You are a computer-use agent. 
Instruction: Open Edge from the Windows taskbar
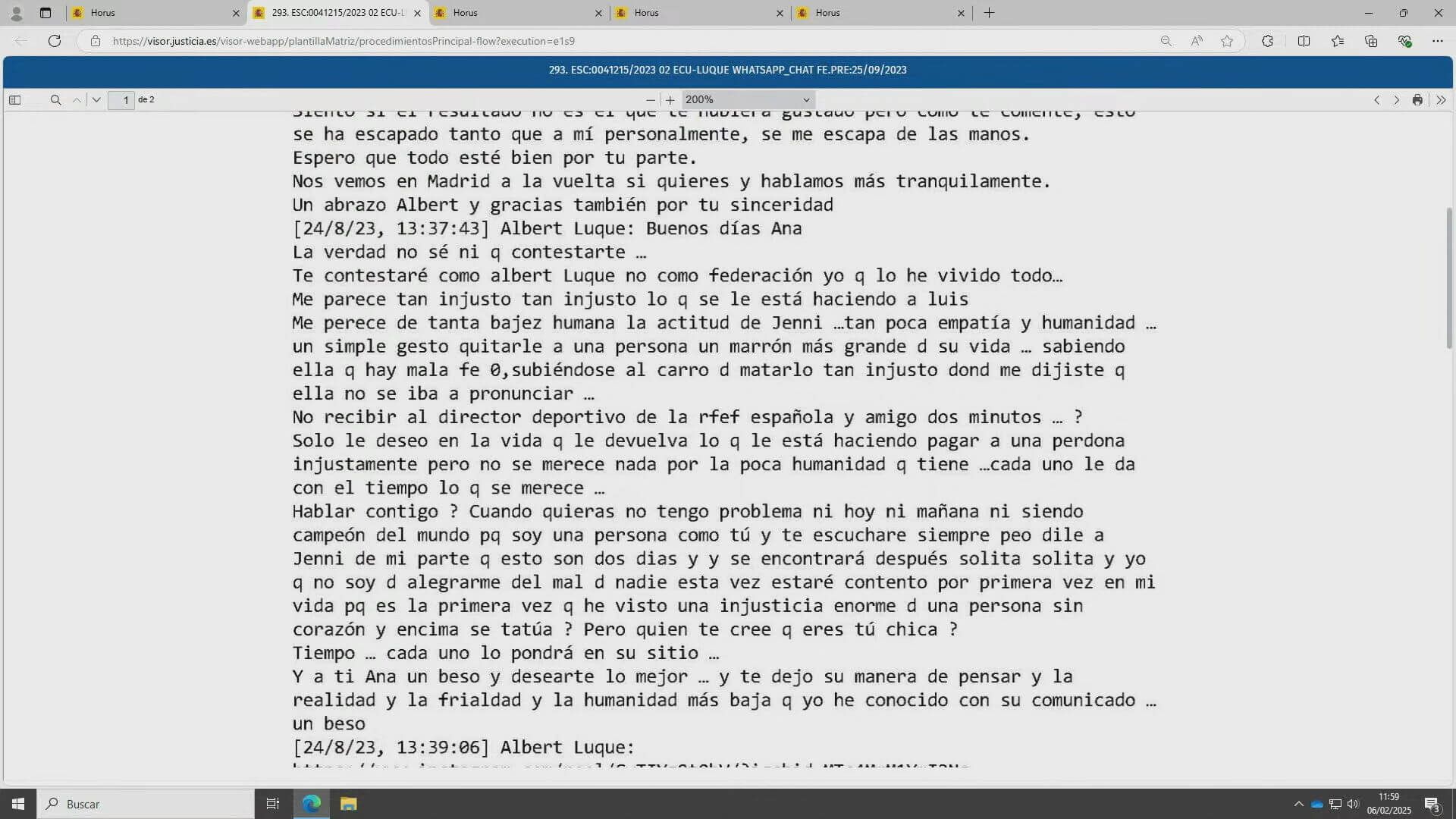tap(310, 803)
